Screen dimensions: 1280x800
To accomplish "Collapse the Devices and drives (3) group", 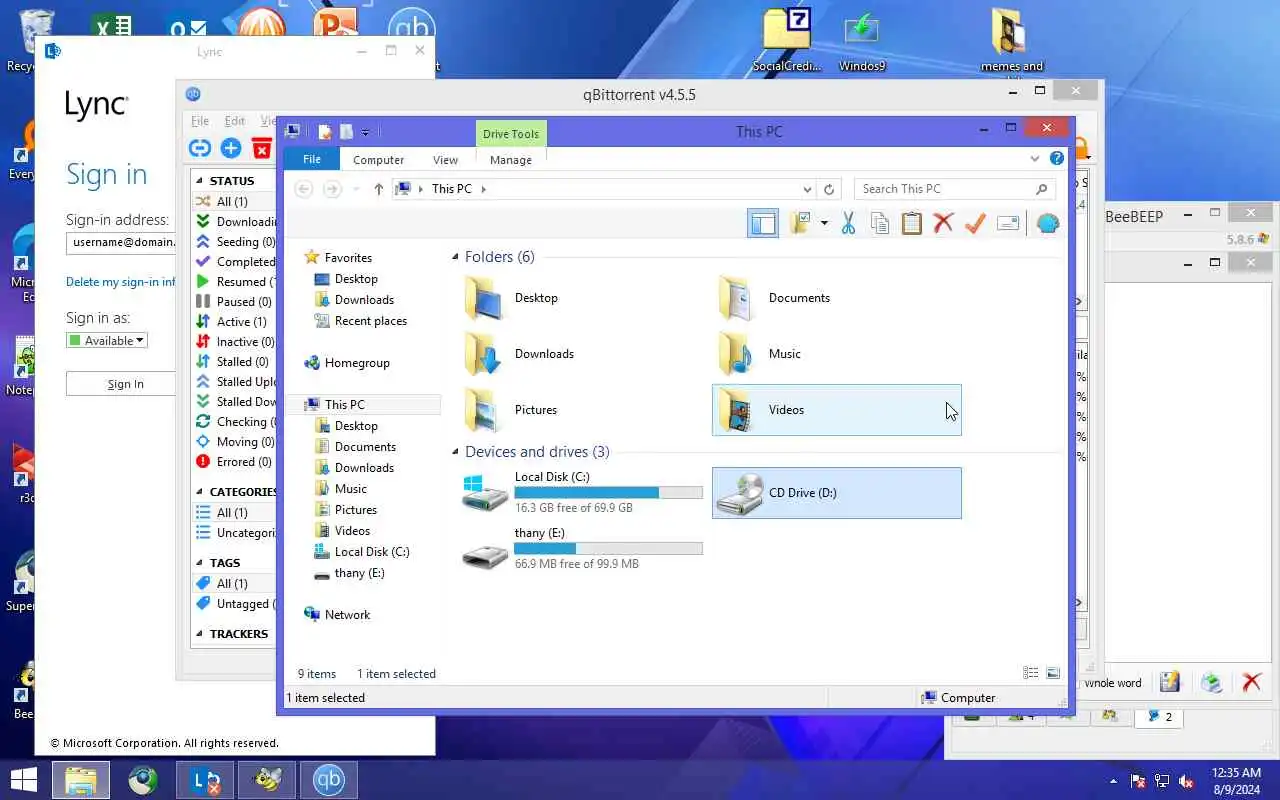I will coord(456,452).
